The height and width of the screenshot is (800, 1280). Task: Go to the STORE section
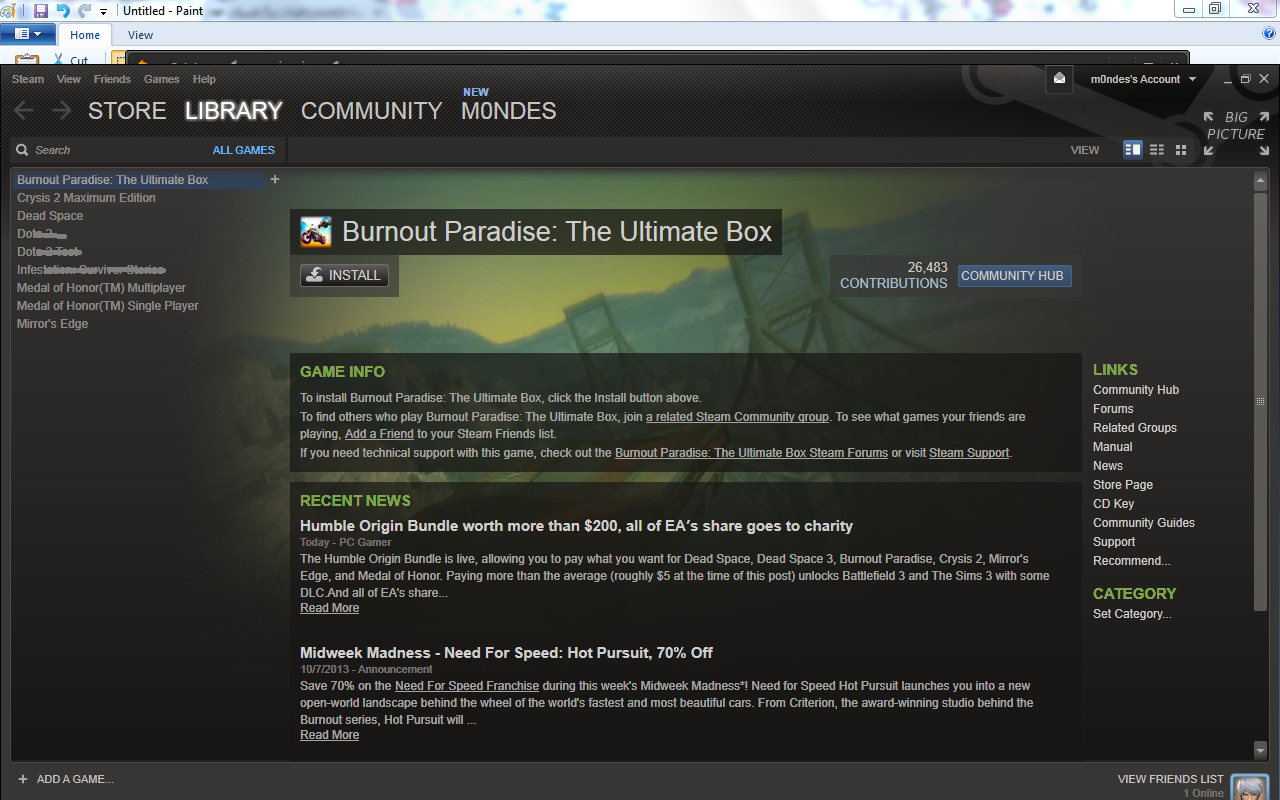click(127, 111)
